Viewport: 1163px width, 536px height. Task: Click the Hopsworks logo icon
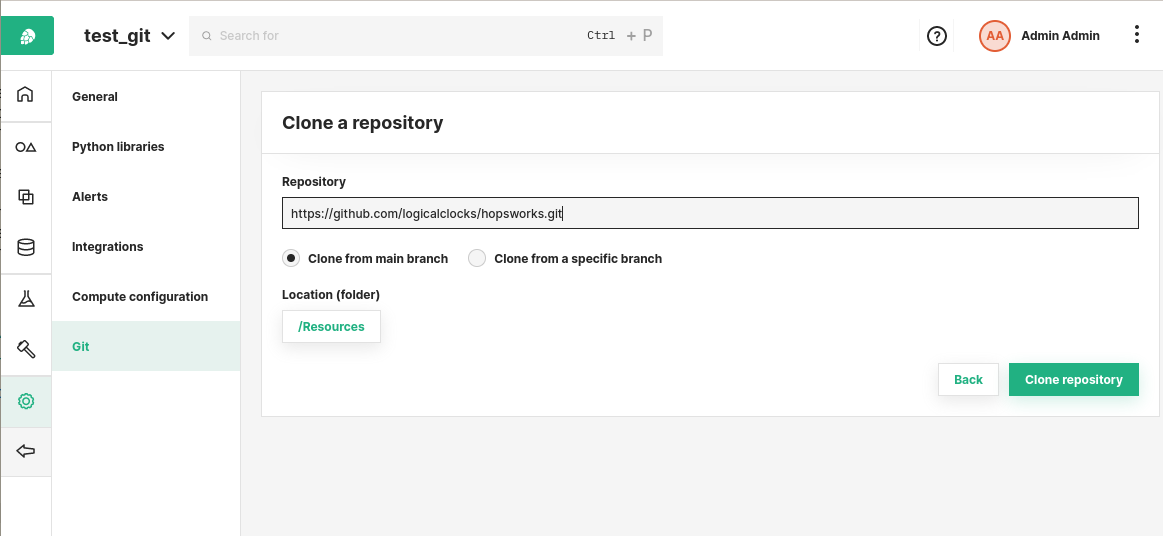click(27, 36)
